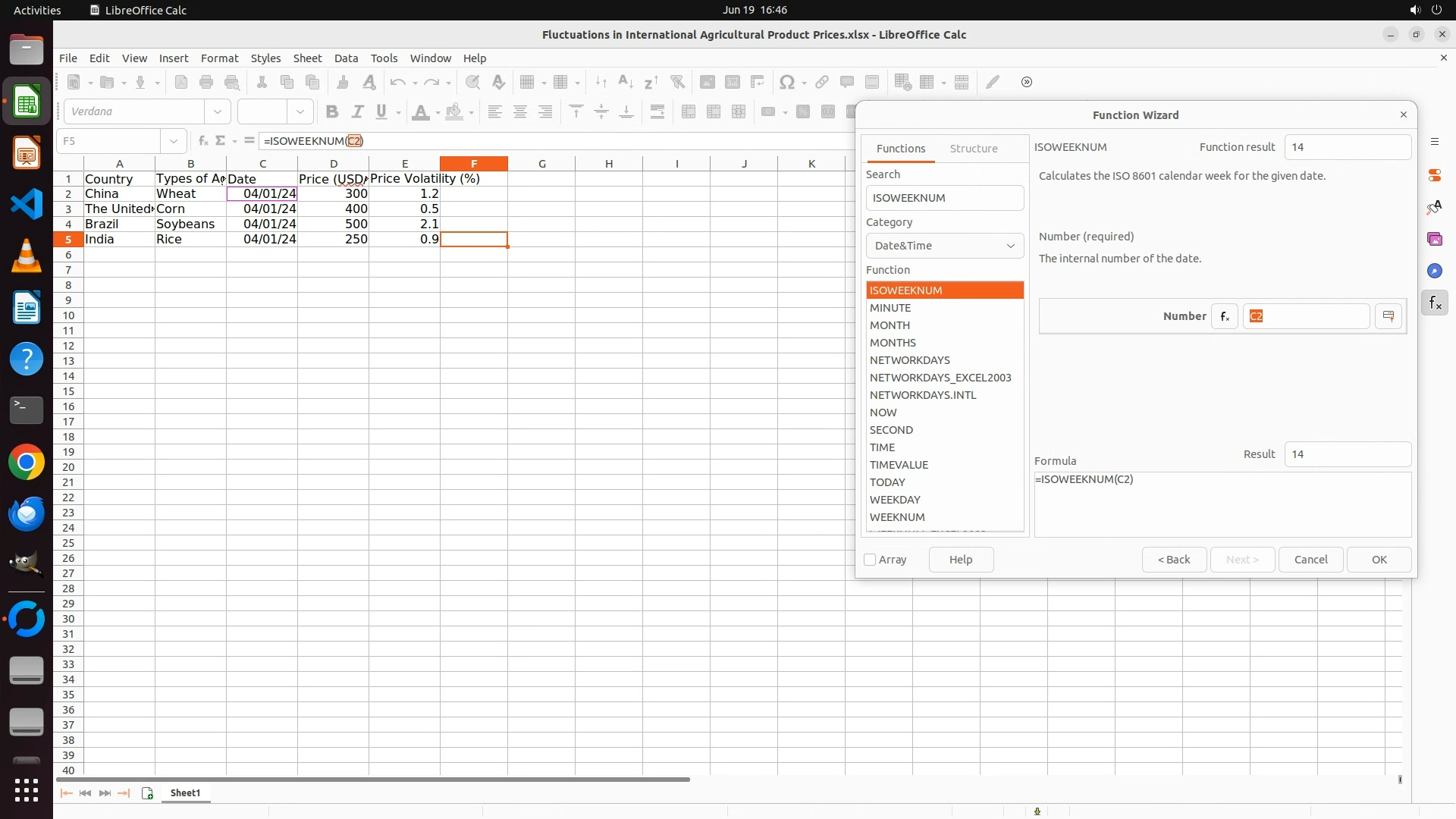1456x819 pixels.
Task: Open the Functions sidebar deck icon
Action: [x=1435, y=303]
